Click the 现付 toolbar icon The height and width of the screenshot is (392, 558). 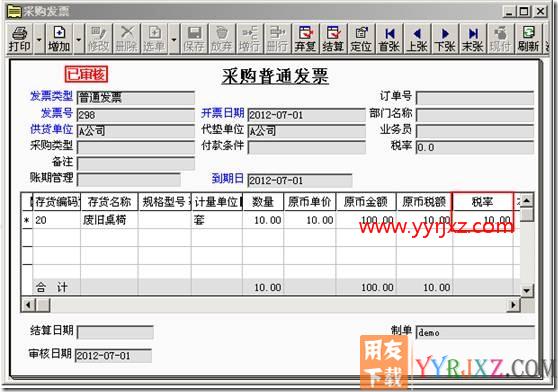pos(500,39)
